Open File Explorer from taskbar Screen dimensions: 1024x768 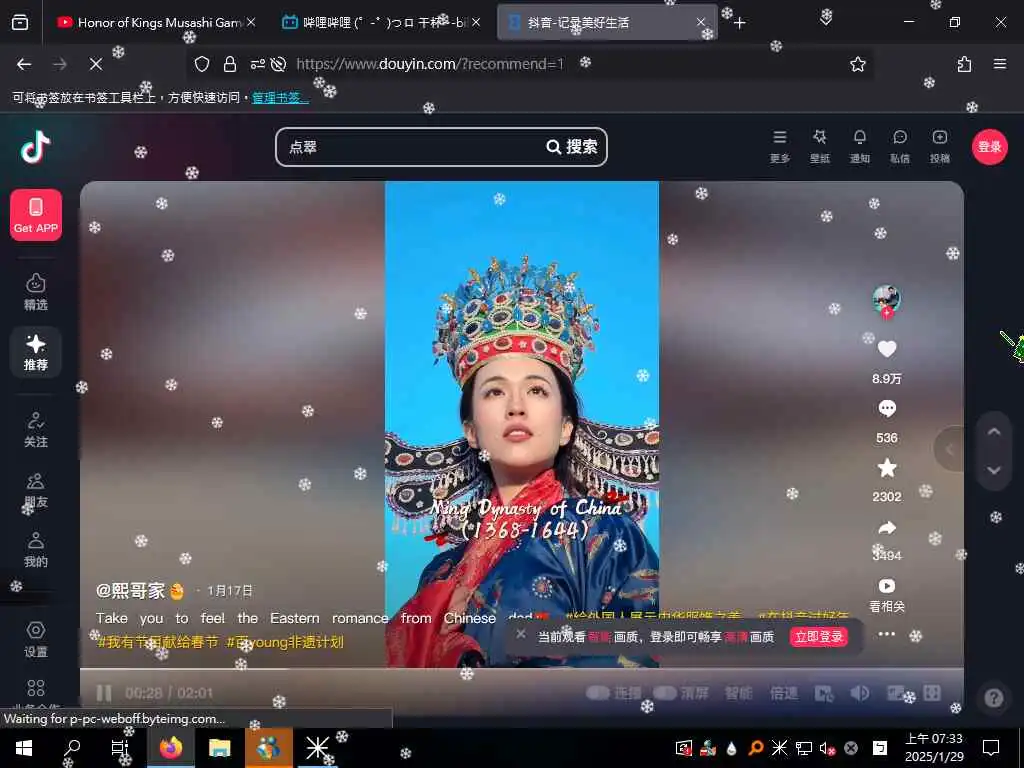(x=219, y=748)
